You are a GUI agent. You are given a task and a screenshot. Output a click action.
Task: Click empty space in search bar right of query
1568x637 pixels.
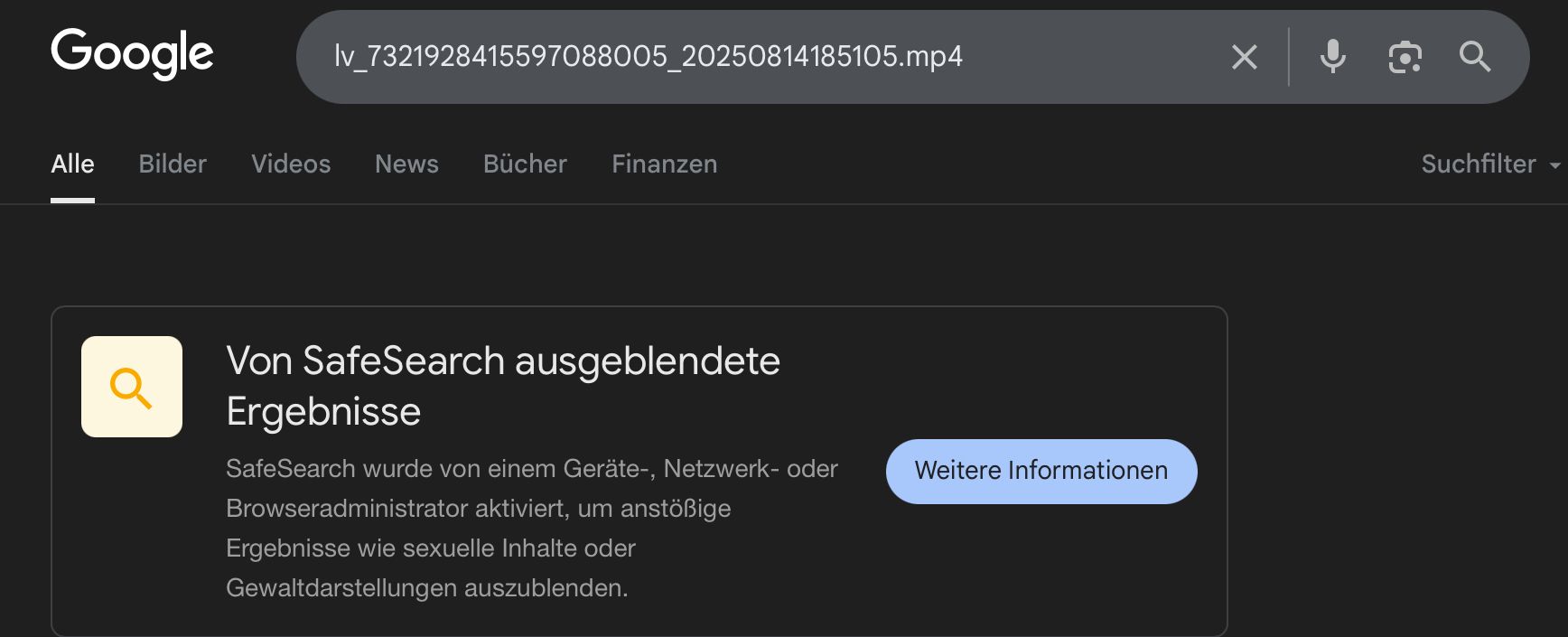pyautogui.click(x=1093, y=57)
